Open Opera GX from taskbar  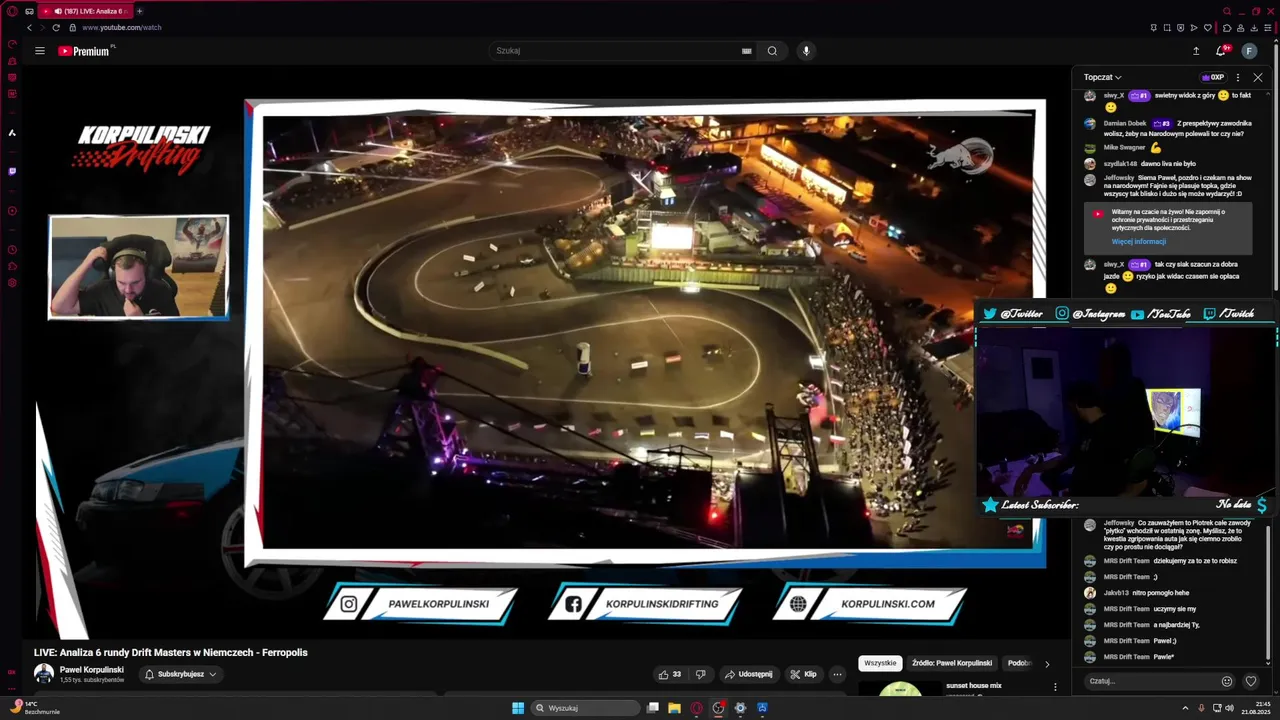pos(696,708)
